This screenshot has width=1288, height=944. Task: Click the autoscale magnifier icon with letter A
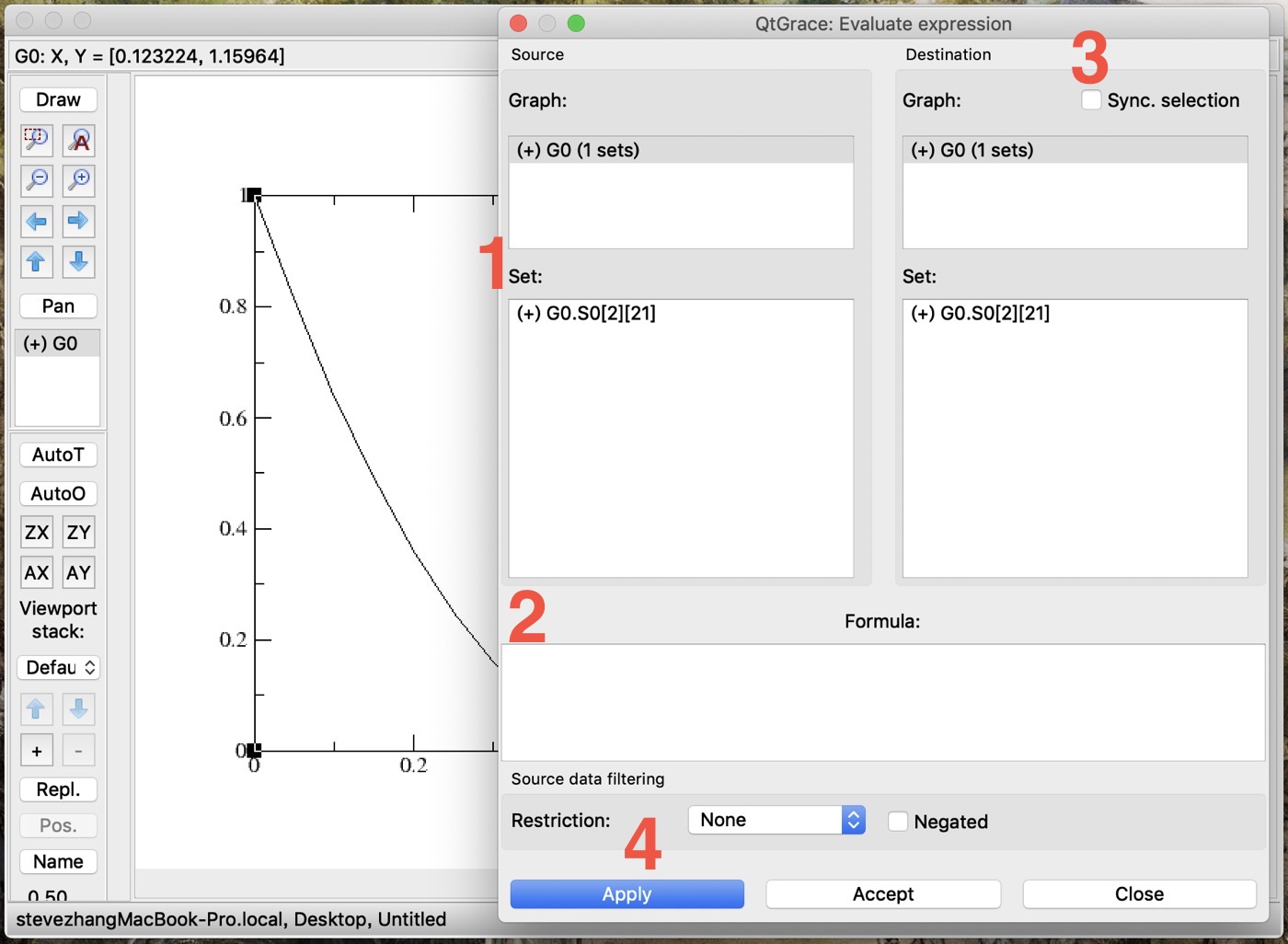pyautogui.click(x=79, y=140)
